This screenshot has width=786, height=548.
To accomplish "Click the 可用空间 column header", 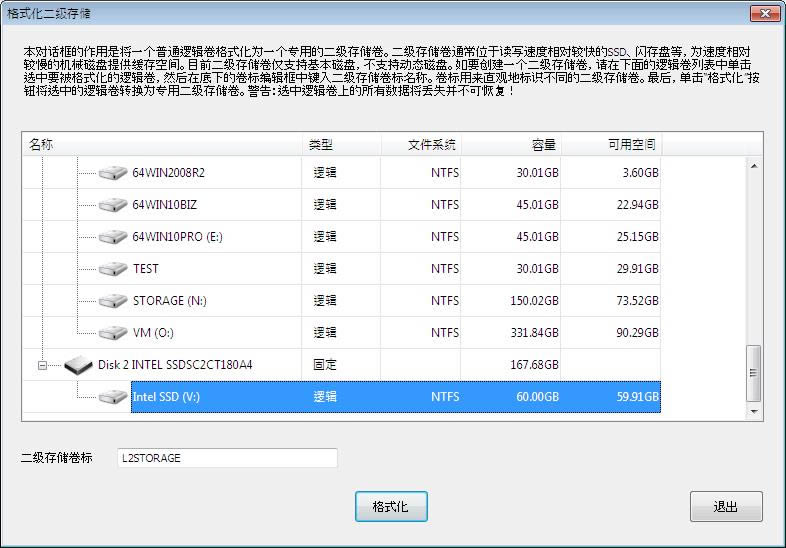I will point(611,145).
